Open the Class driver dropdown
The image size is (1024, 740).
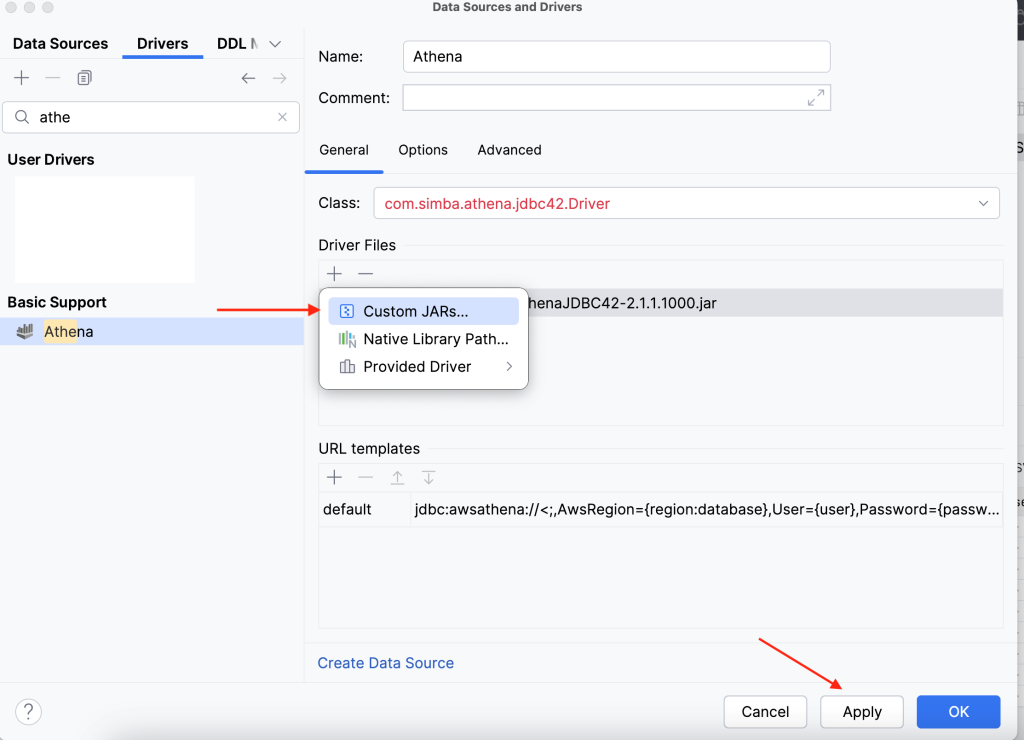pyautogui.click(x=981, y=202)
